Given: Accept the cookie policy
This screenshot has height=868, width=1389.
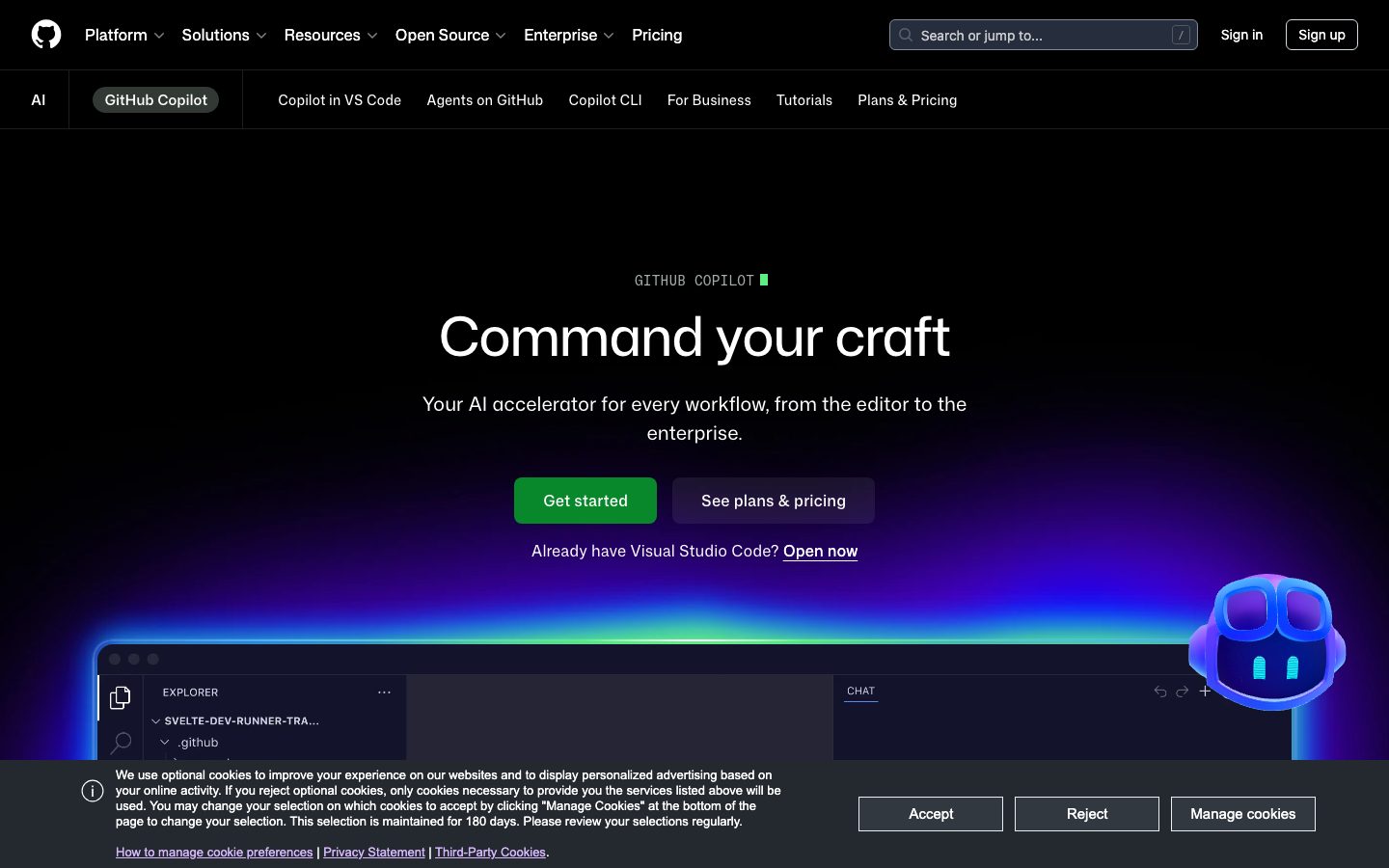Looking at the screenshot, I should click(930, 813).
